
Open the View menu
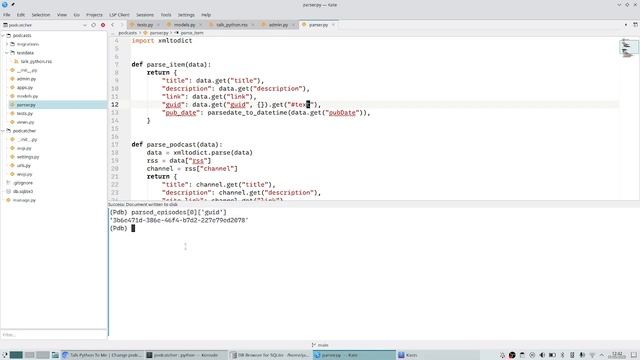[62, 15]
